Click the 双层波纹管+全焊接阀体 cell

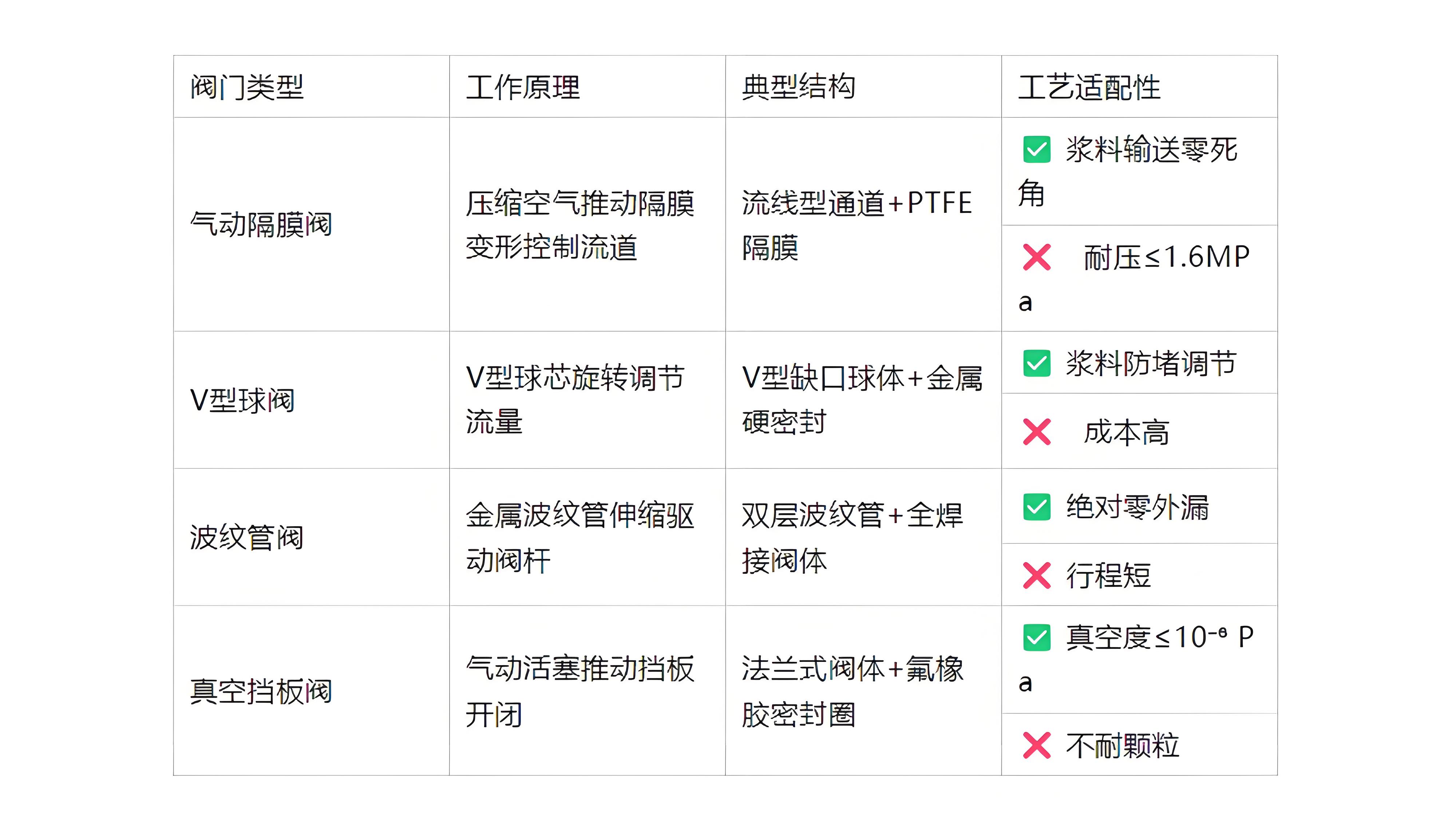pyautogui.click(x=852, y=538)
